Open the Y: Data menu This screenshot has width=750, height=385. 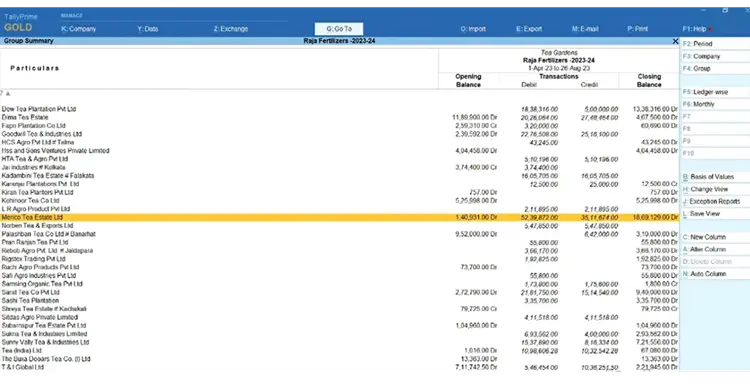tap(147, 29)
